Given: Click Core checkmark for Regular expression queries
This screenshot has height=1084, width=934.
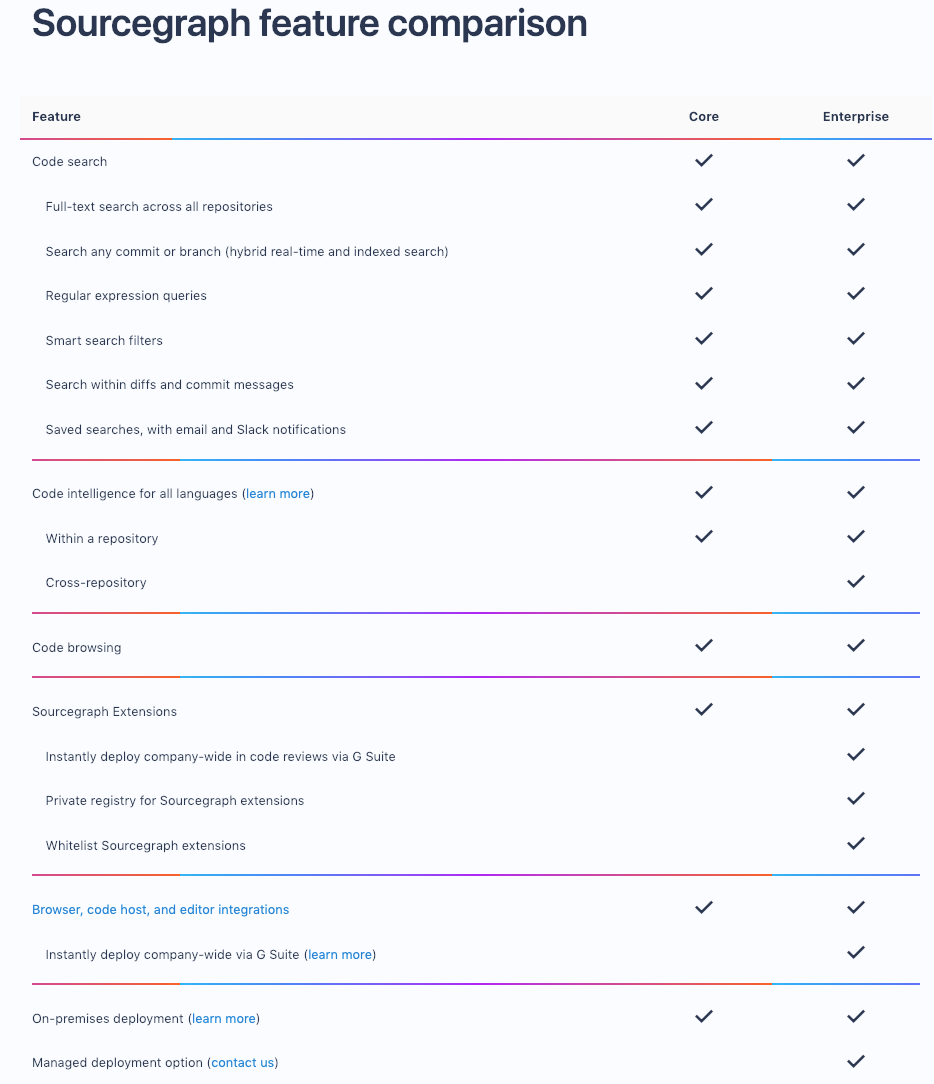Looking at the screenshot, I should click(704, 294).
